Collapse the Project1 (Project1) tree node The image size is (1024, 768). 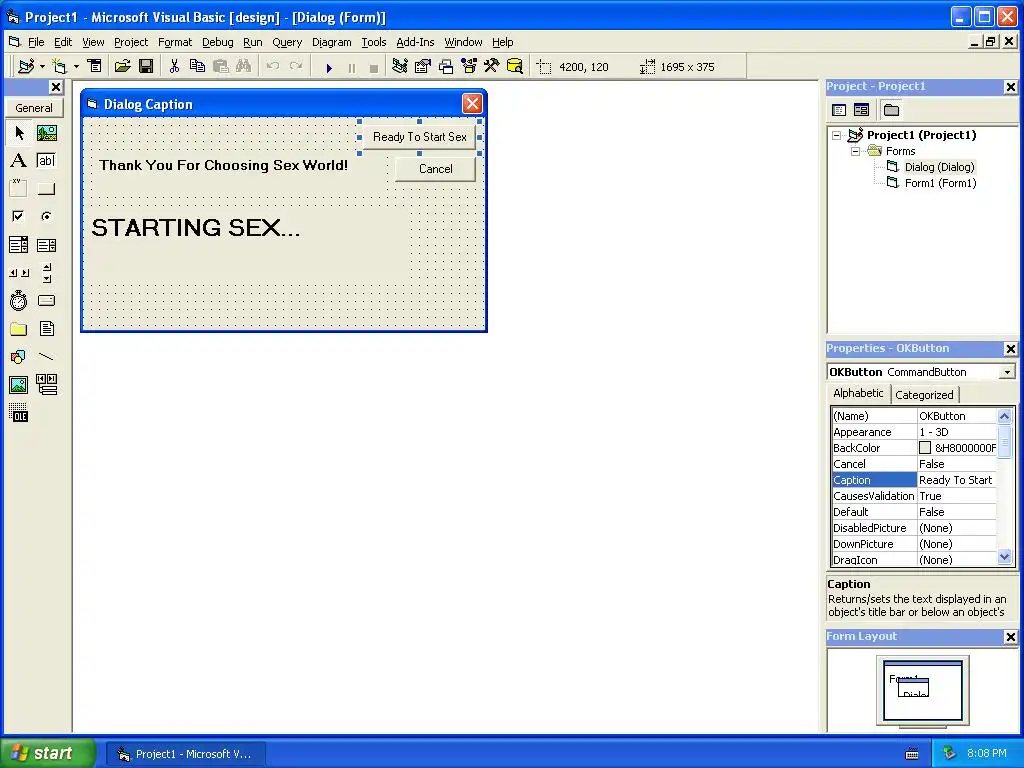tap(837, 135)
